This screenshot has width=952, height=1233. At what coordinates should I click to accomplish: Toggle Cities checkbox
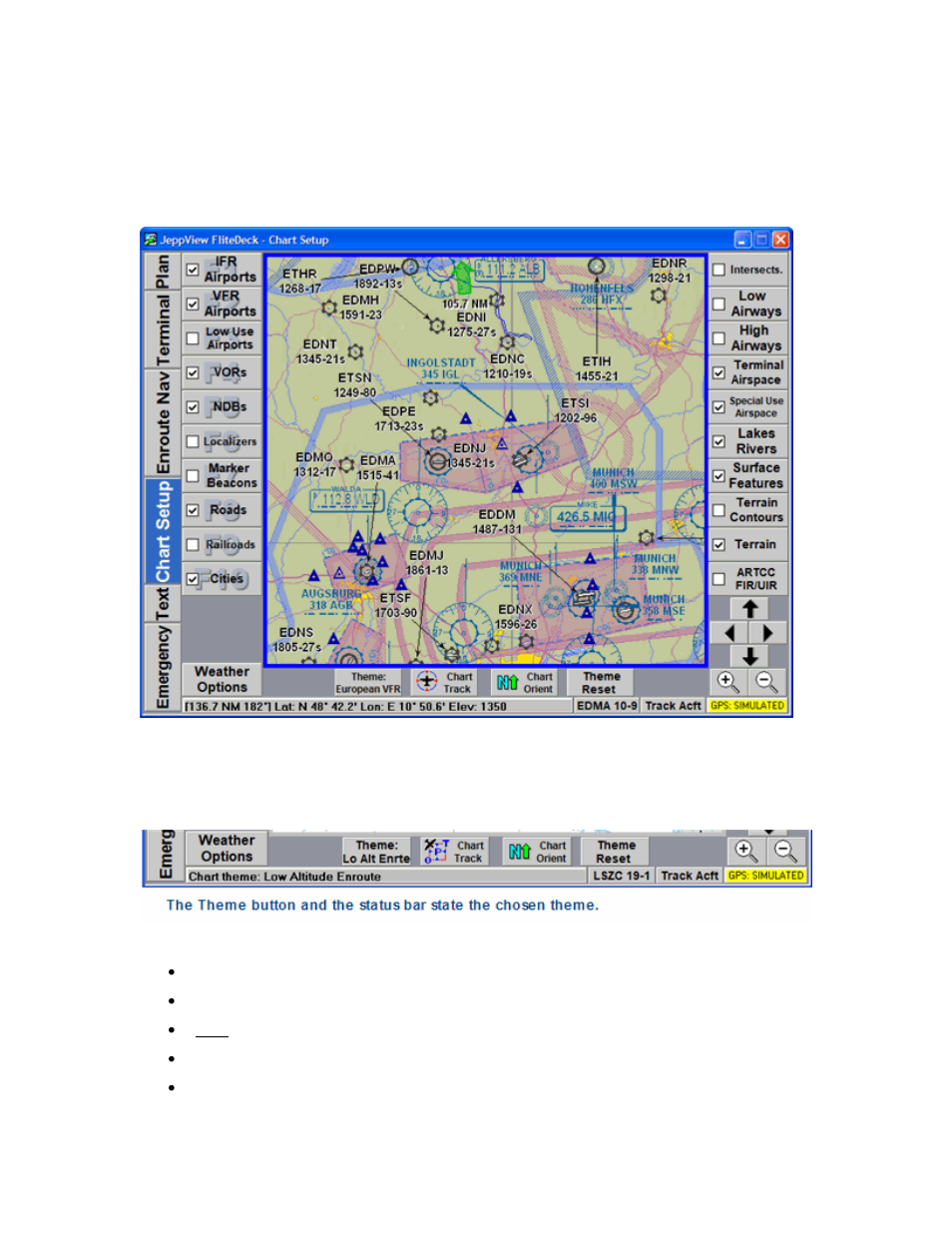pos(193,579)
